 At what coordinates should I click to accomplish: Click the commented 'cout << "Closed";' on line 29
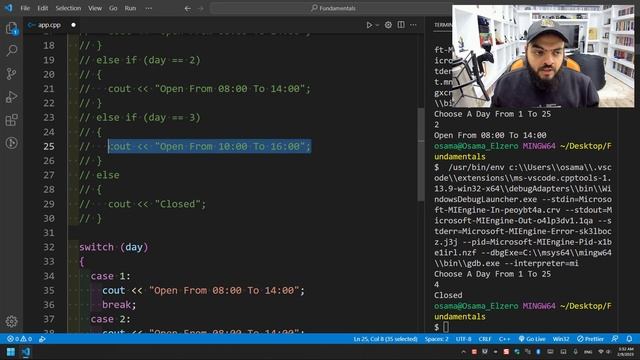click(x=157, y=204)
